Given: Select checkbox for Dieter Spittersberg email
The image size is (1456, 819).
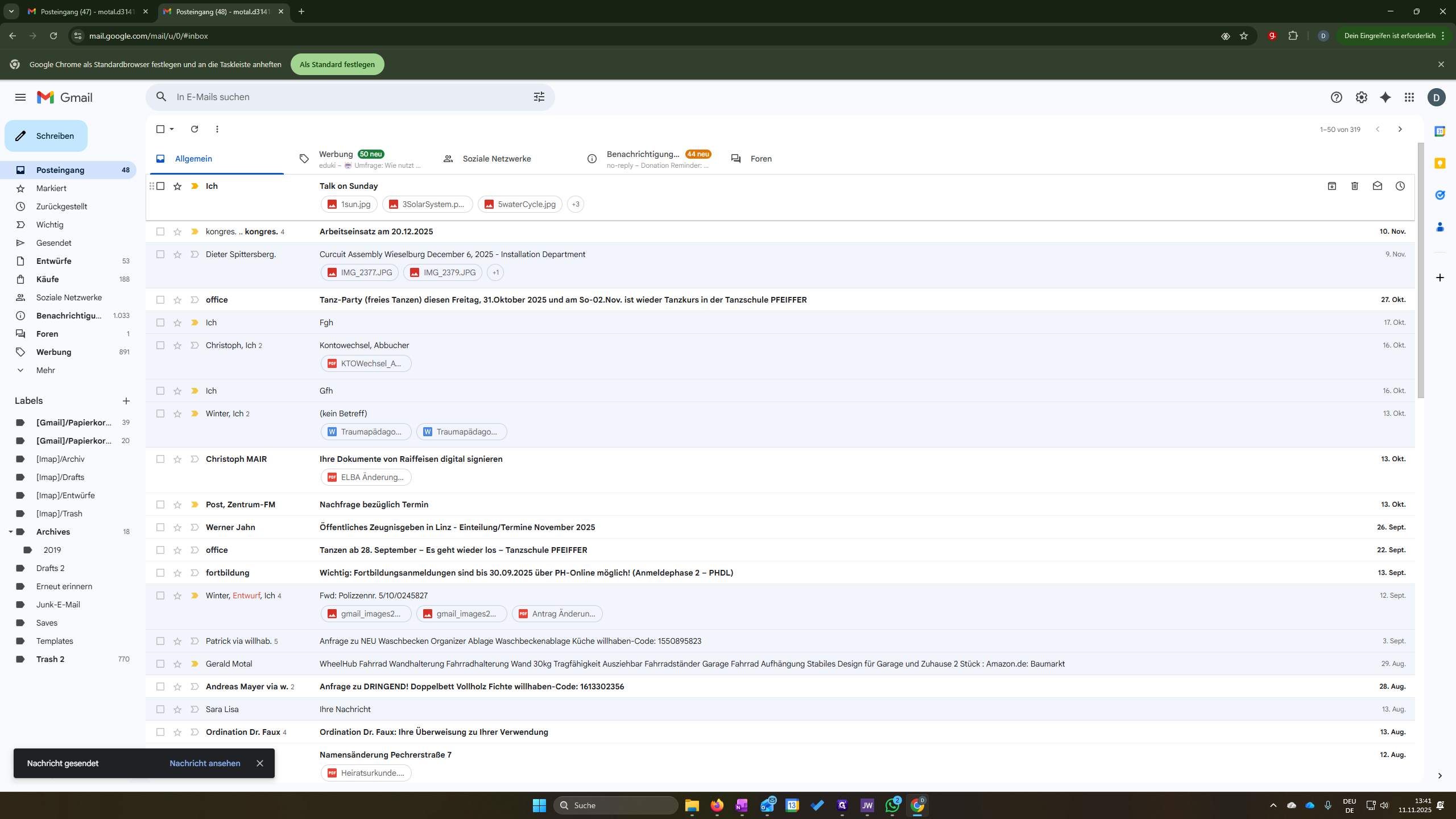Looking at the screenshot, I should pyautogui.click(x=160, y=254).
